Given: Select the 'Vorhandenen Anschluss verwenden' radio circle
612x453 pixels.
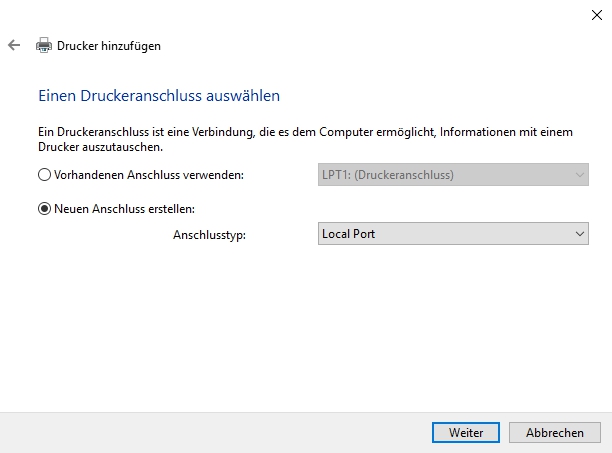Looking at the screenshot, I should tap(44, 175).
